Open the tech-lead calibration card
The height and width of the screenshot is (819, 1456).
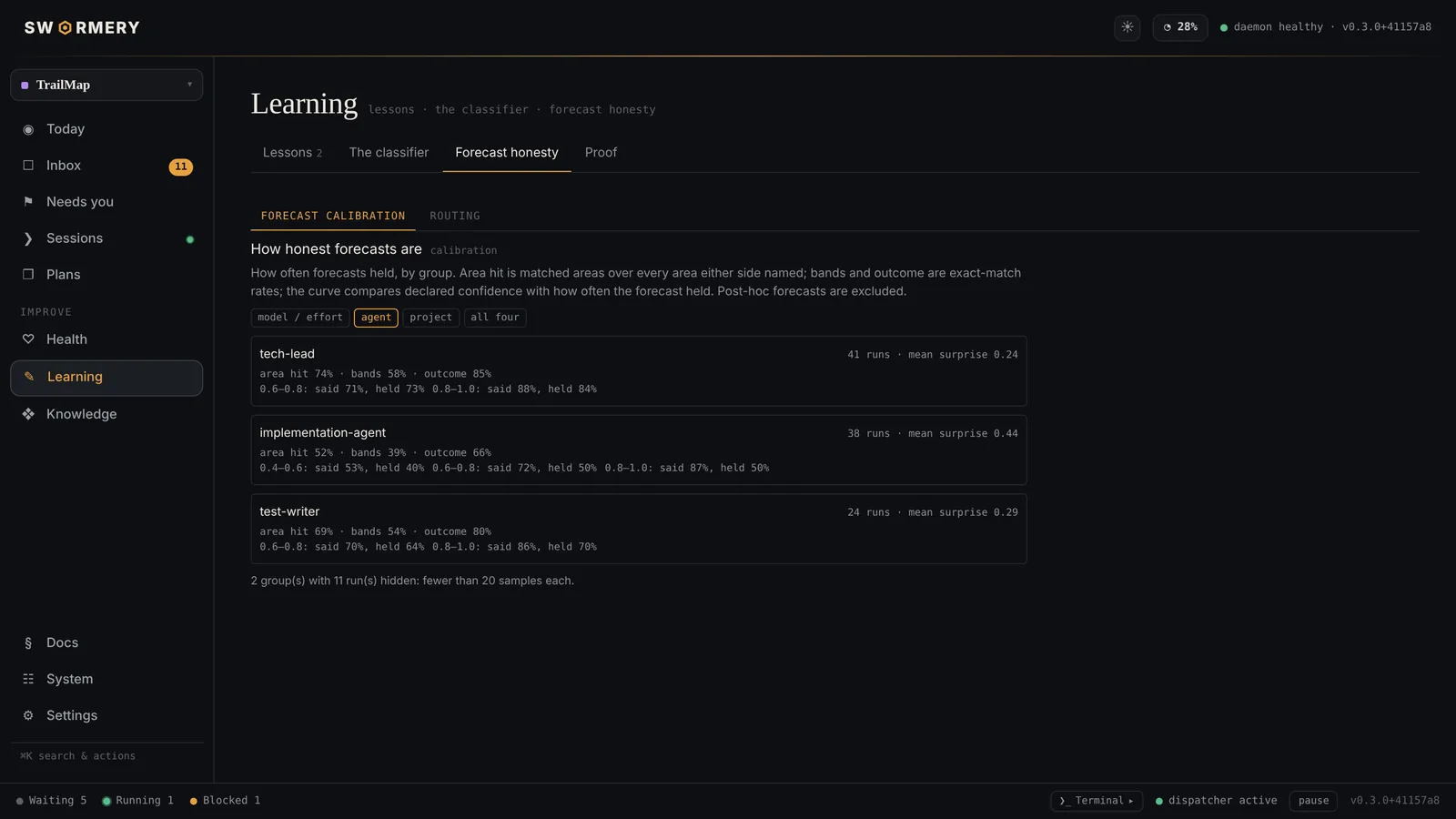click(639, 371)
